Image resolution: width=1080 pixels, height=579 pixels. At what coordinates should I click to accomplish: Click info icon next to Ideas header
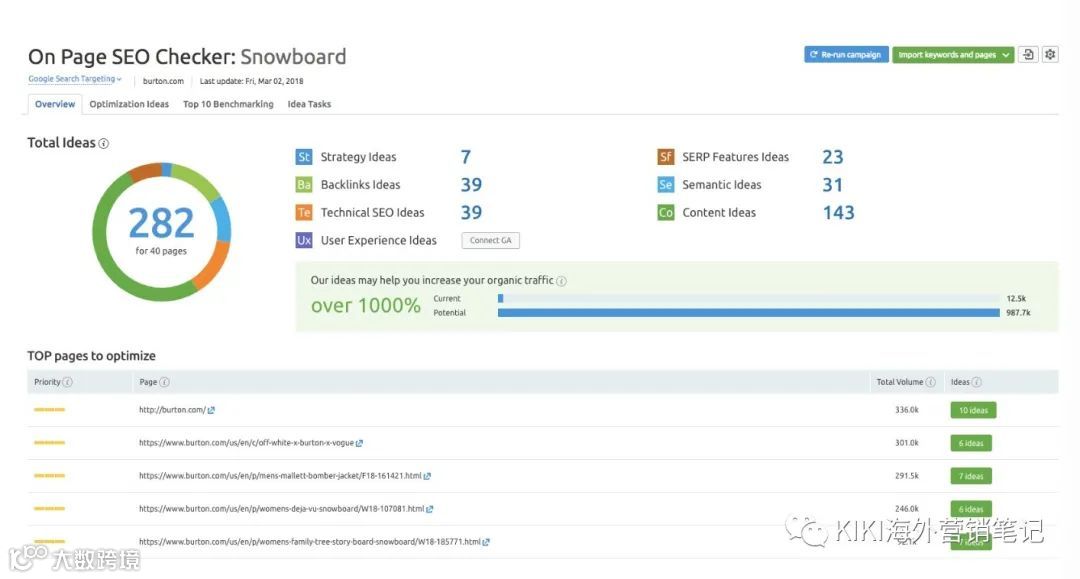click(x=977, y=382)
